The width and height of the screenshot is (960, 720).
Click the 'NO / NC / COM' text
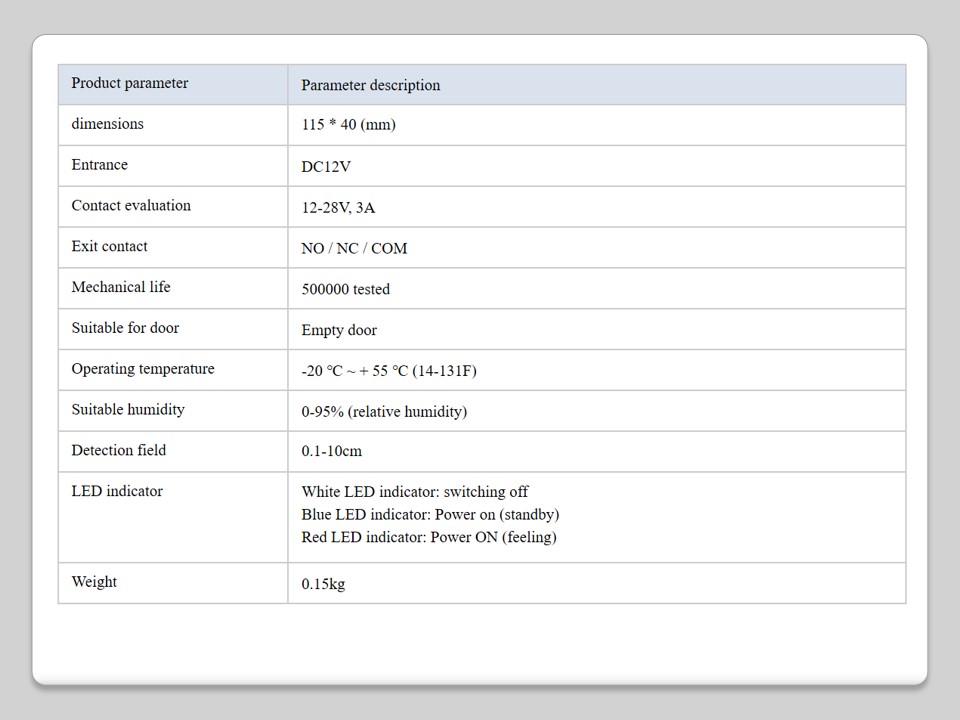[354, 249]
